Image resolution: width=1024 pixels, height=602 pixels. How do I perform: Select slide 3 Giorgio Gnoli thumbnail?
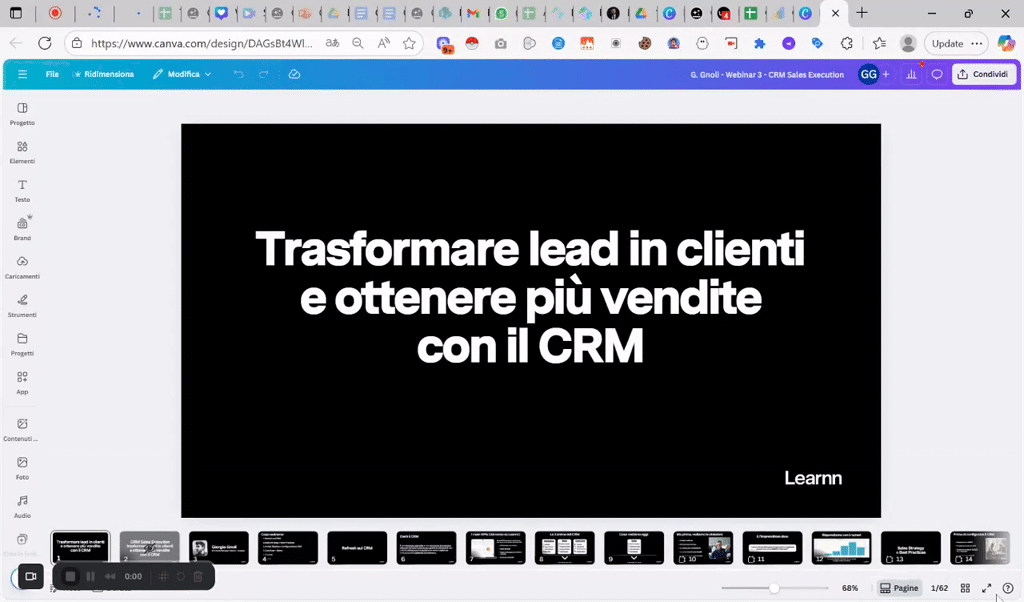click(219, 547)
